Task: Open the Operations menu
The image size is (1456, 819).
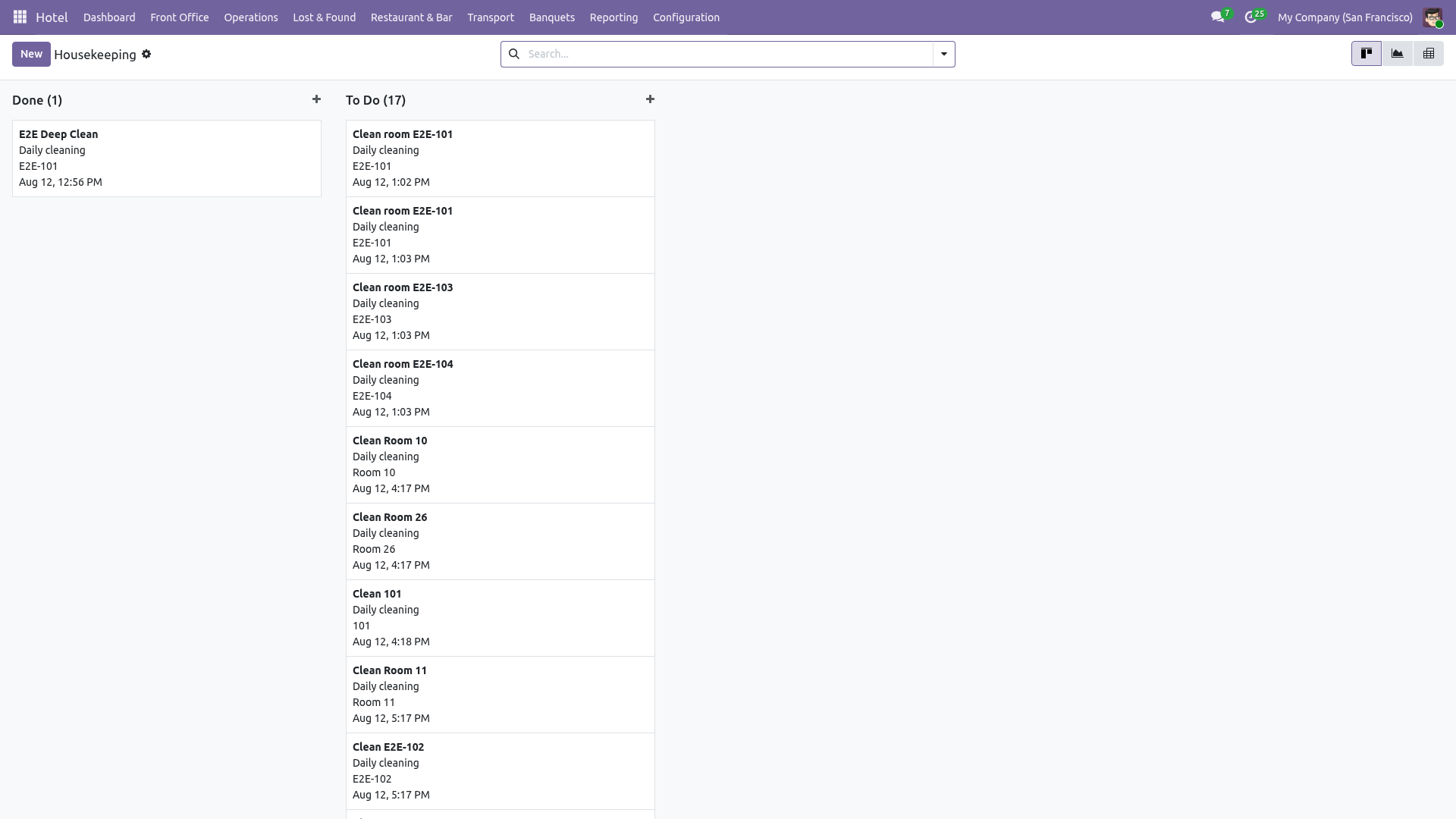Action: point(251,17)
